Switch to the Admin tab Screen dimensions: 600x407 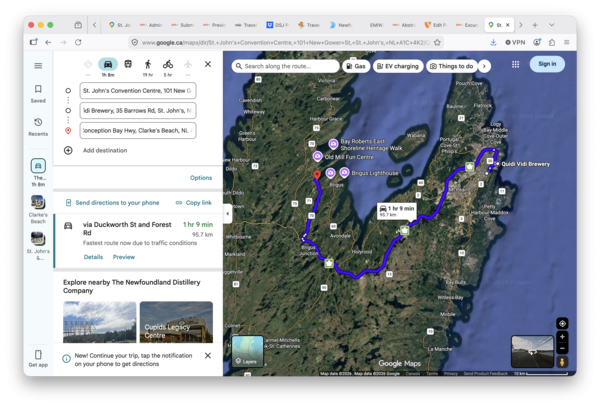[151, 25]
